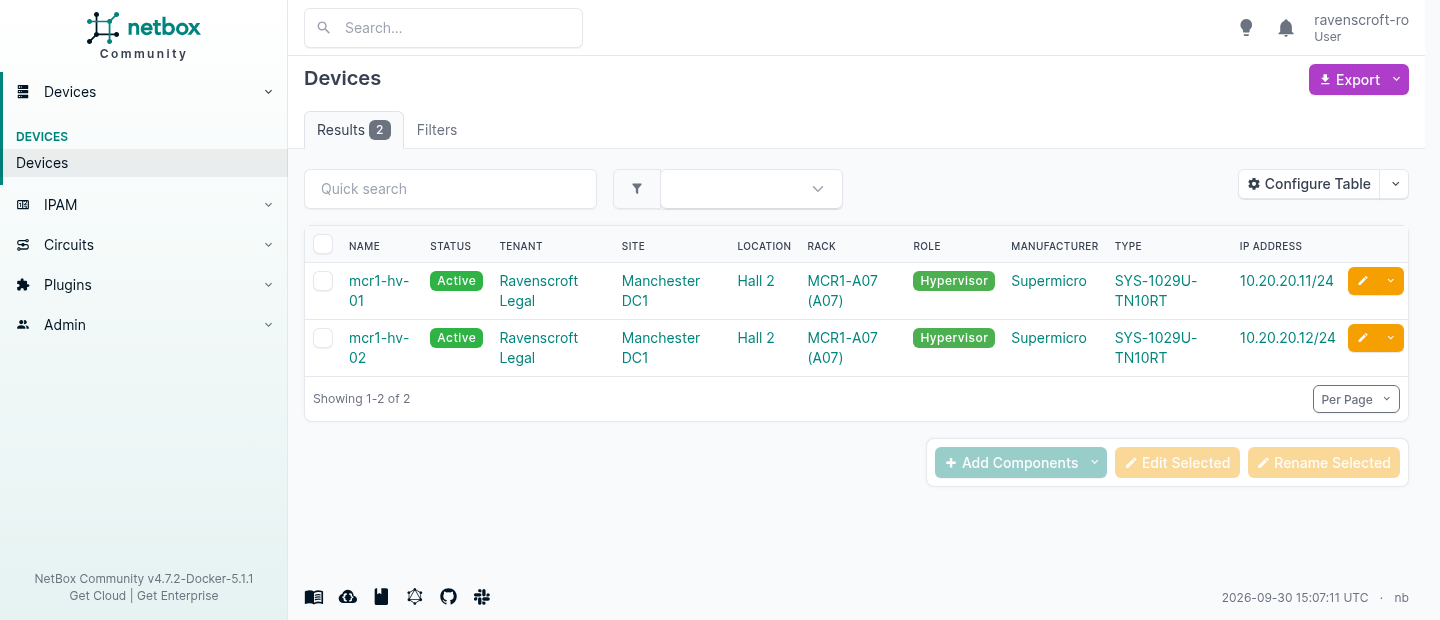The image size is (1440, 620).
Task: Open the Get Cloud link
Action: 97,596
